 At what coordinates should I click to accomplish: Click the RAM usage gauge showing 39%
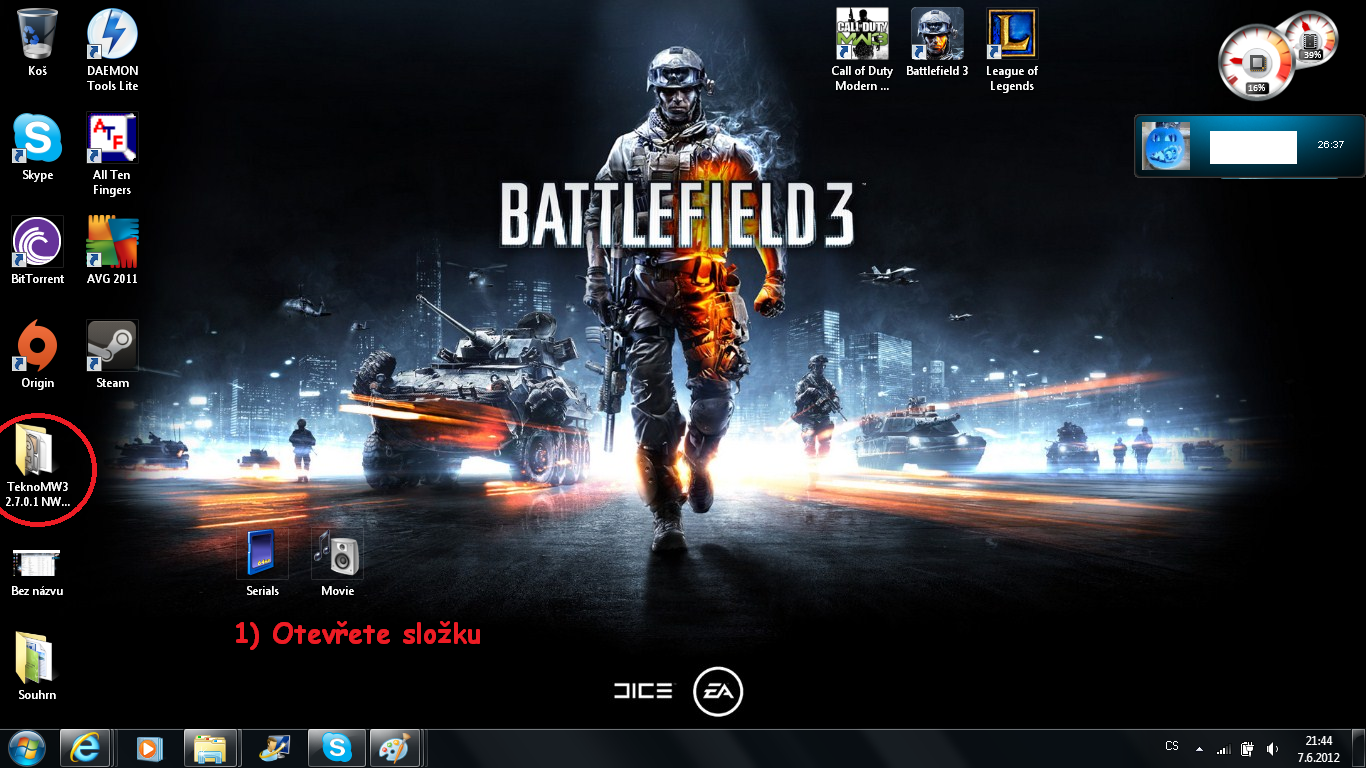point(1311,39)
